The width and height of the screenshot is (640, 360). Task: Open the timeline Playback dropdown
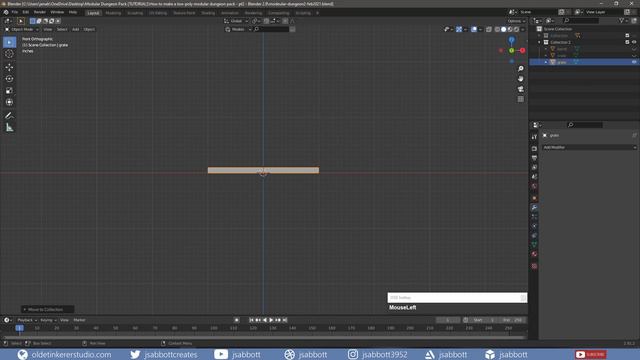coord(27,320)
